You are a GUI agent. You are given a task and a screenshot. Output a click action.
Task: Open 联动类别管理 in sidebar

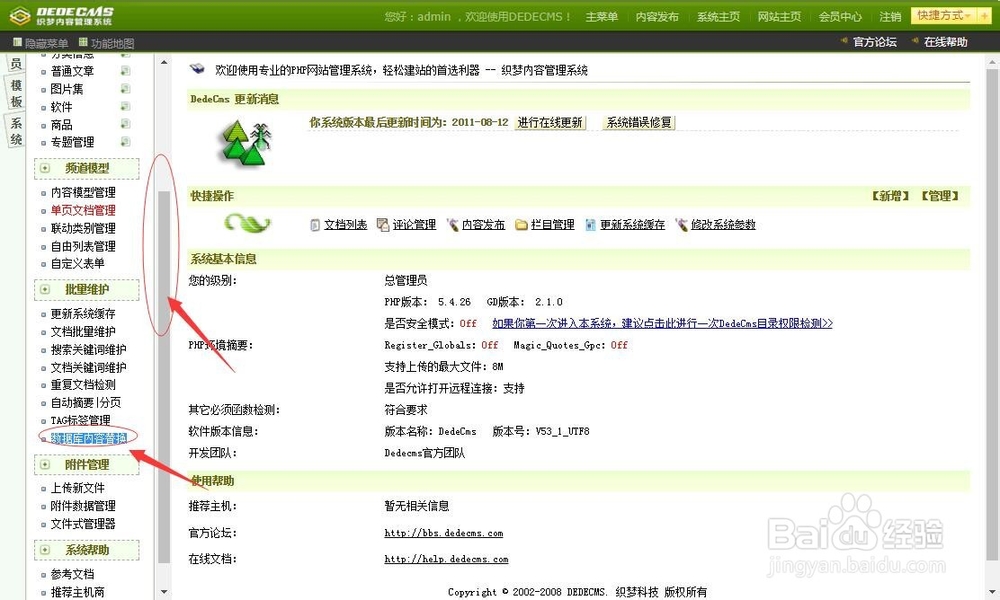pos(83,228)
